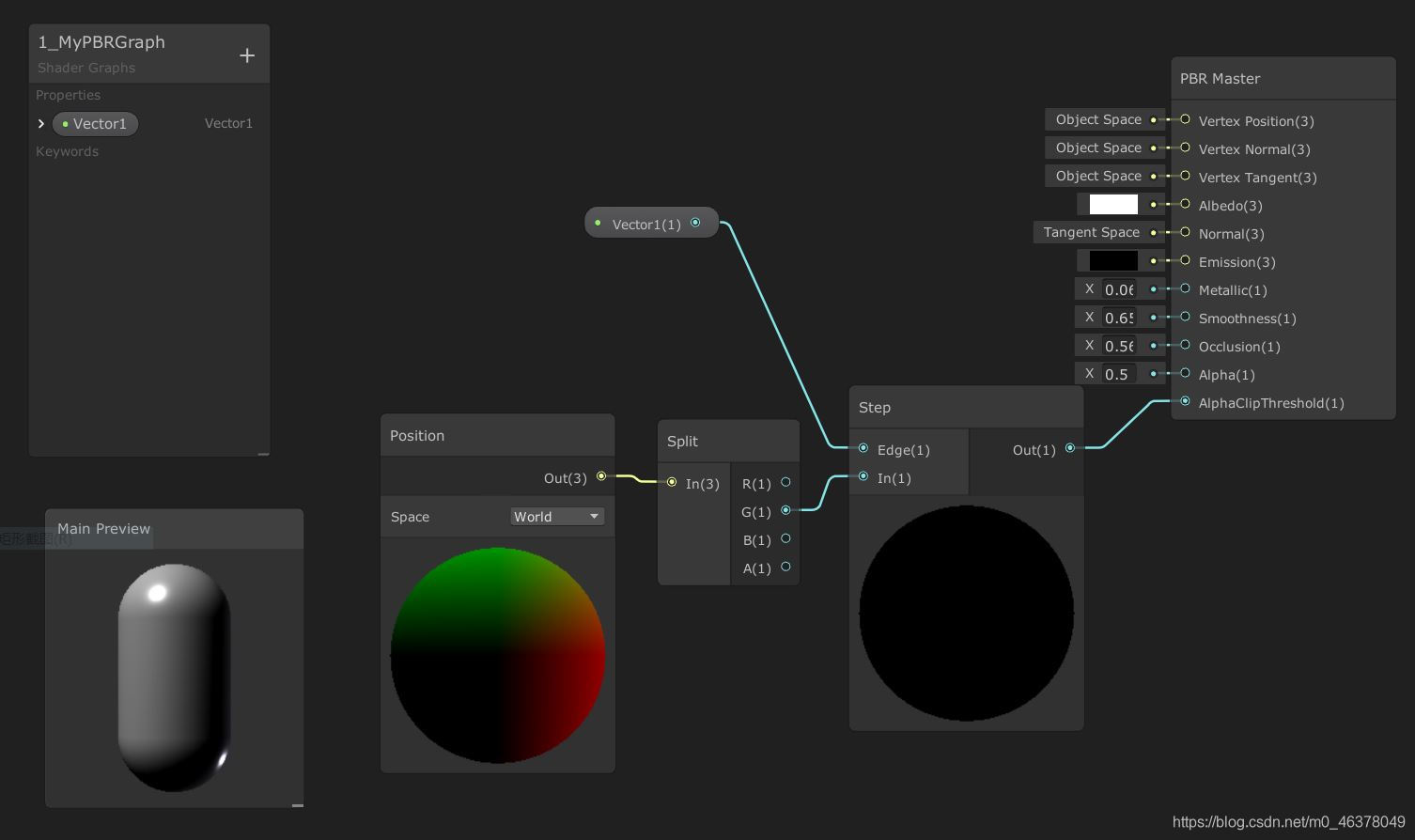Image resolution: width=1415 pixels, height=840 pixels.
Task: Click the Position node Out(3) port
Action: 601,476
